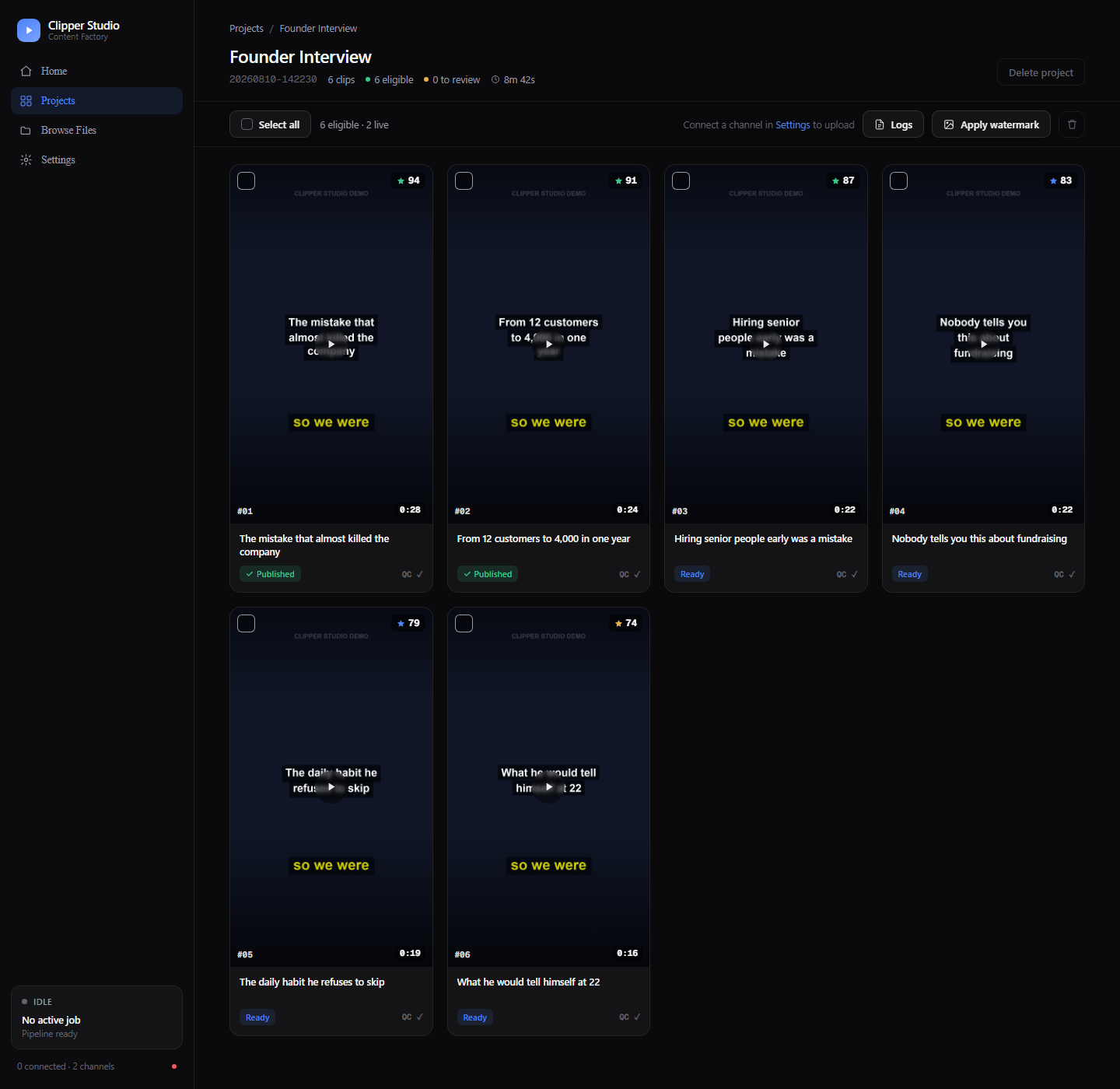
Task: Tick the checkbox on clip #02
Action: [x=464, y=181]
